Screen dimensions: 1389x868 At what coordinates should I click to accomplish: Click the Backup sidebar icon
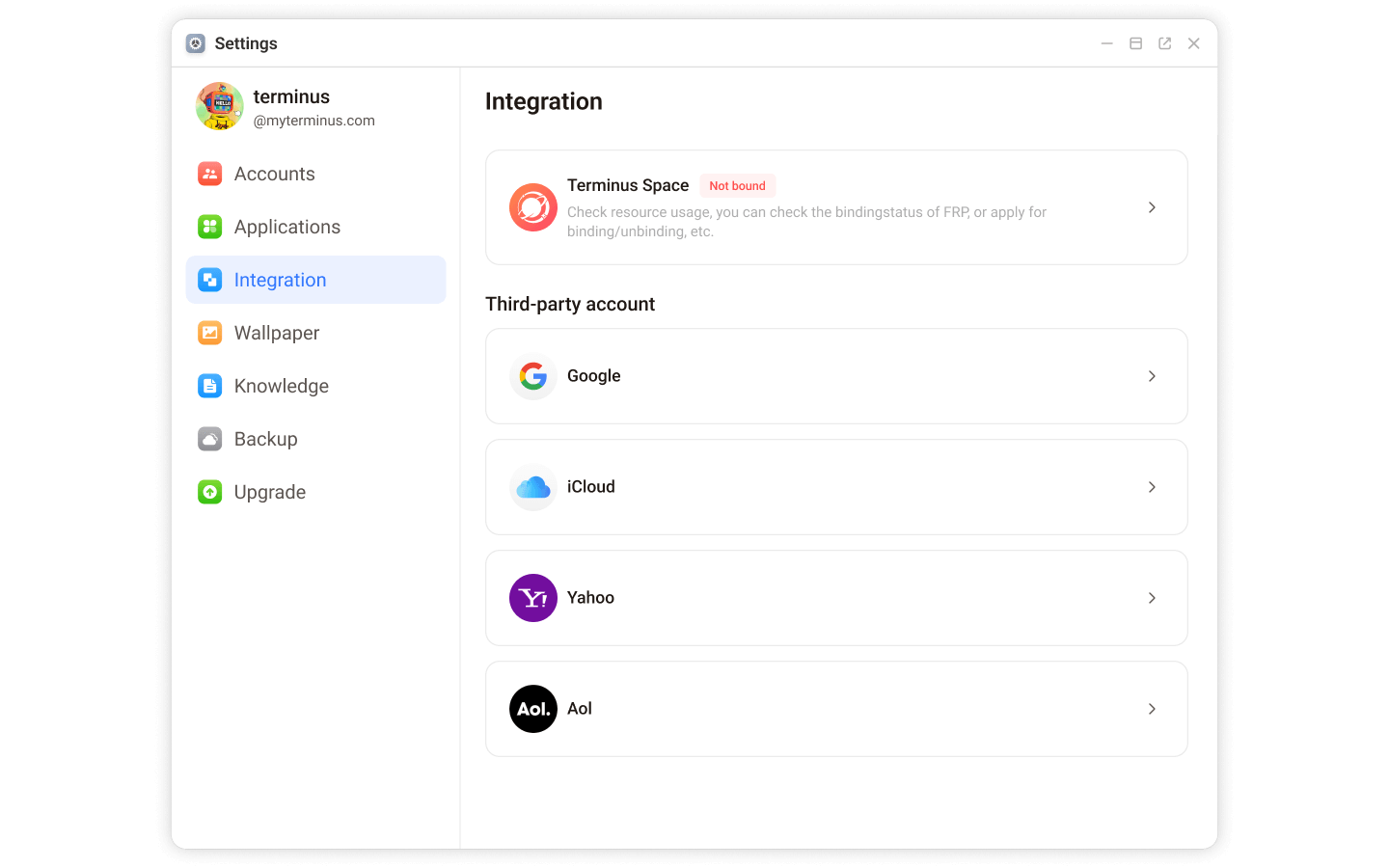click(x=210, y=439)
